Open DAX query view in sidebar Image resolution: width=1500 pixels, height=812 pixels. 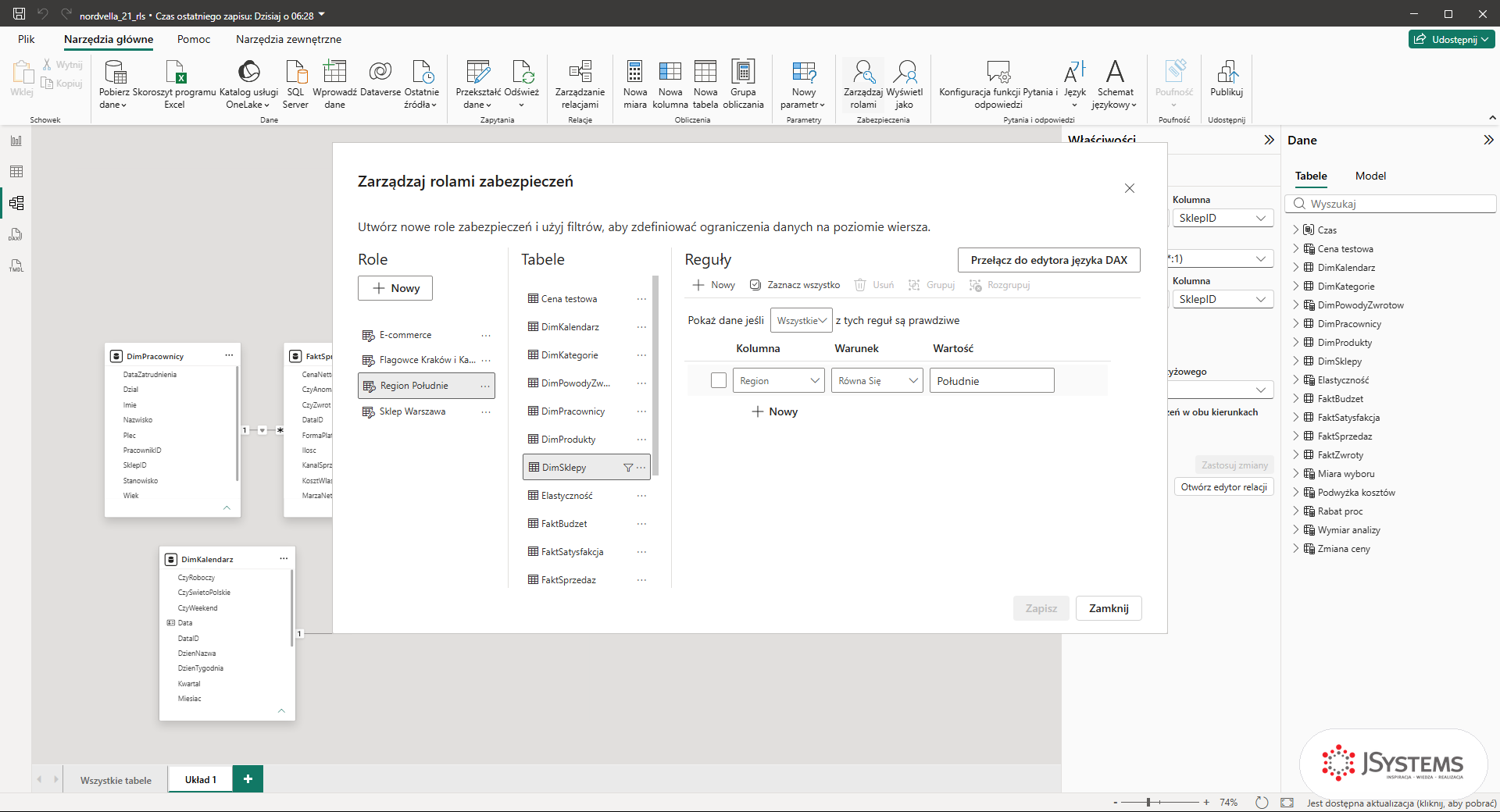(16, 234)
